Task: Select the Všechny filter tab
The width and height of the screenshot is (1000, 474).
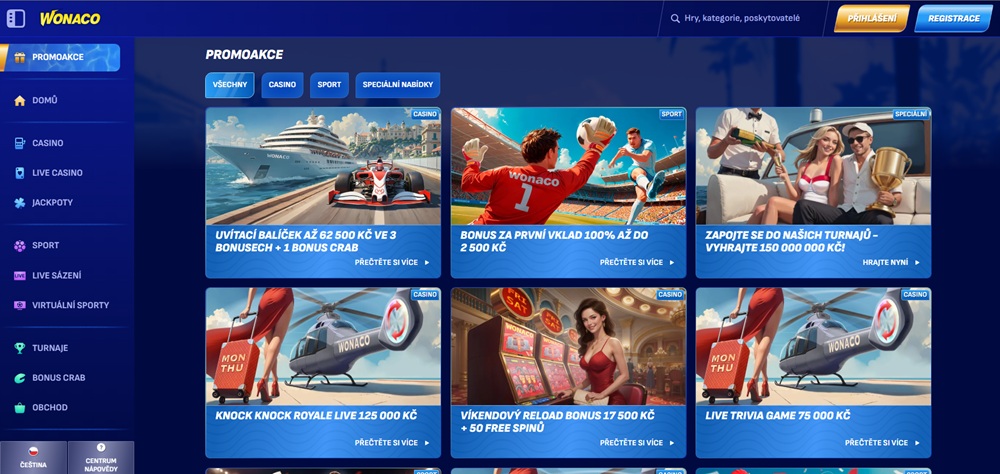Action: point(230,85)
